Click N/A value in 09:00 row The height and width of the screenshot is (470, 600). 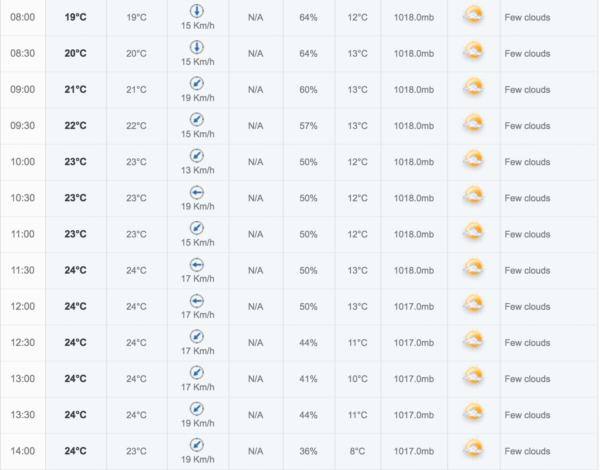[x=256, y=90]
